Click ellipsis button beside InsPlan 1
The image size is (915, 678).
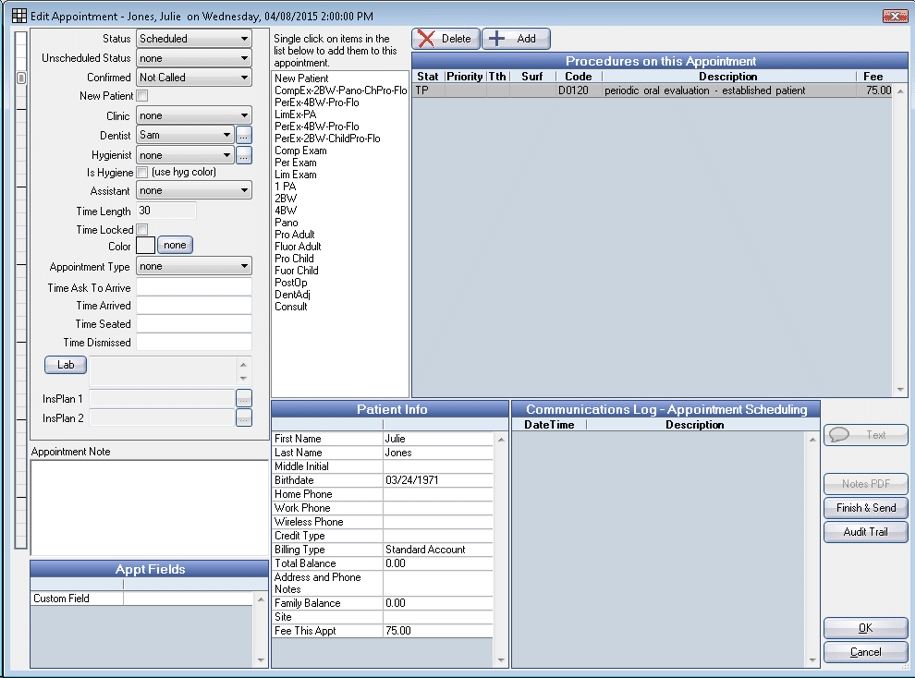pos(244,398)
